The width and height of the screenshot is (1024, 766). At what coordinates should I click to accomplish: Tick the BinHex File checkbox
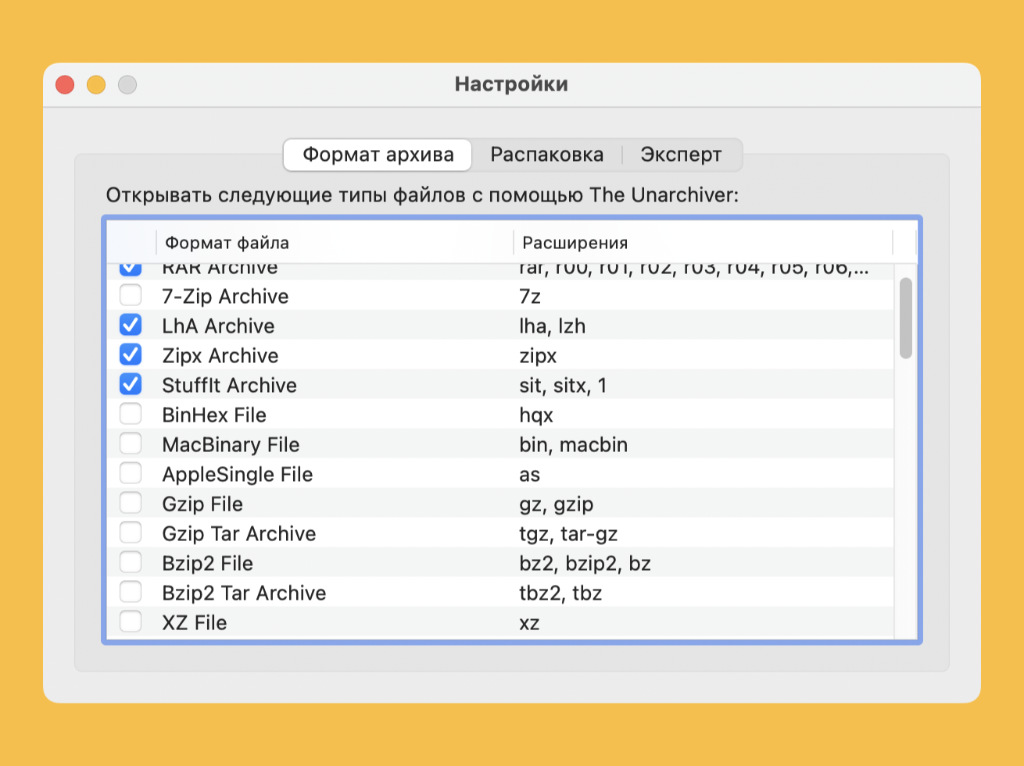131,415
